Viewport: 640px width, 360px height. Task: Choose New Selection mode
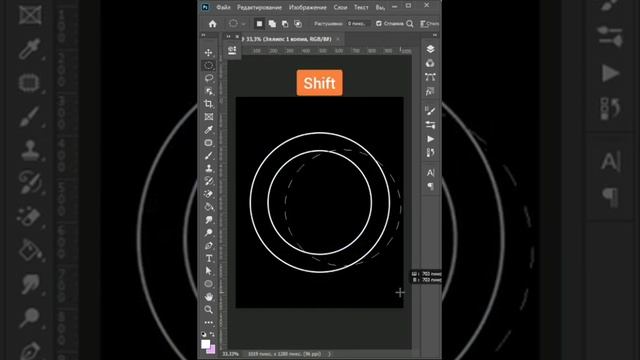(x=259, y=24)
